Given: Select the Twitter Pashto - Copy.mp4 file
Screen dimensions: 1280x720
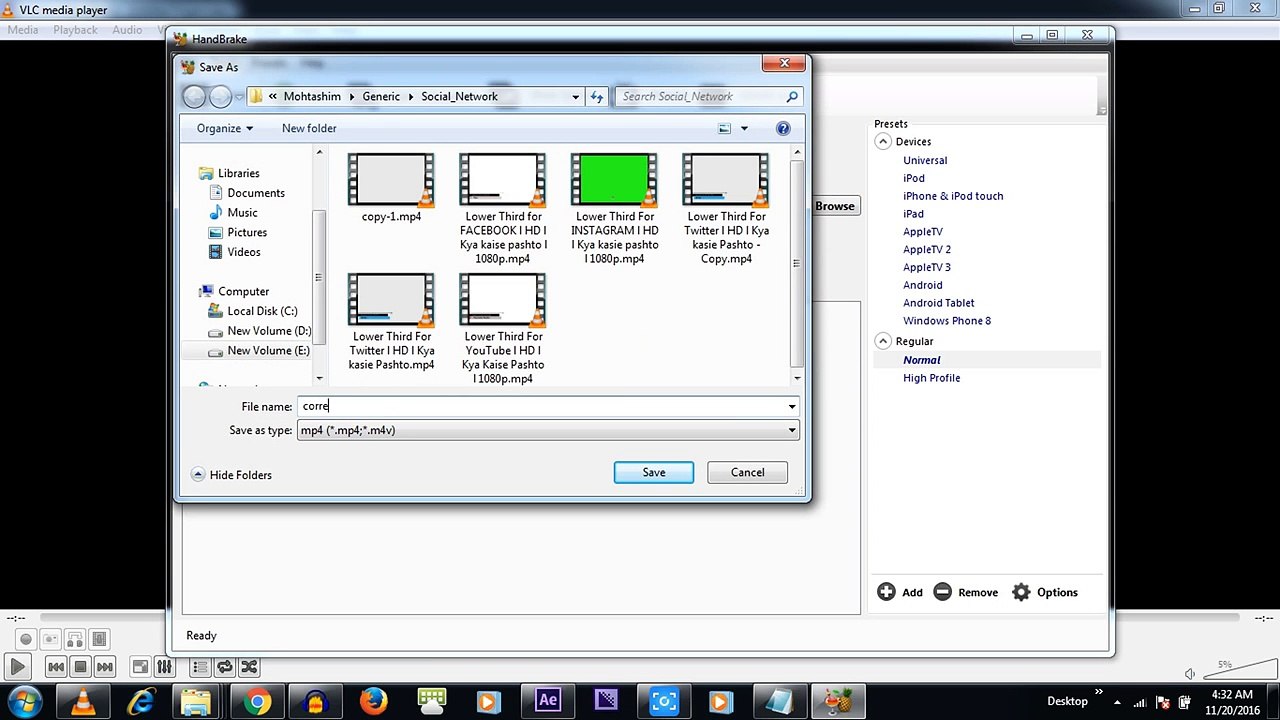Looking at the screenshot, I should click(x=726, y=208).
